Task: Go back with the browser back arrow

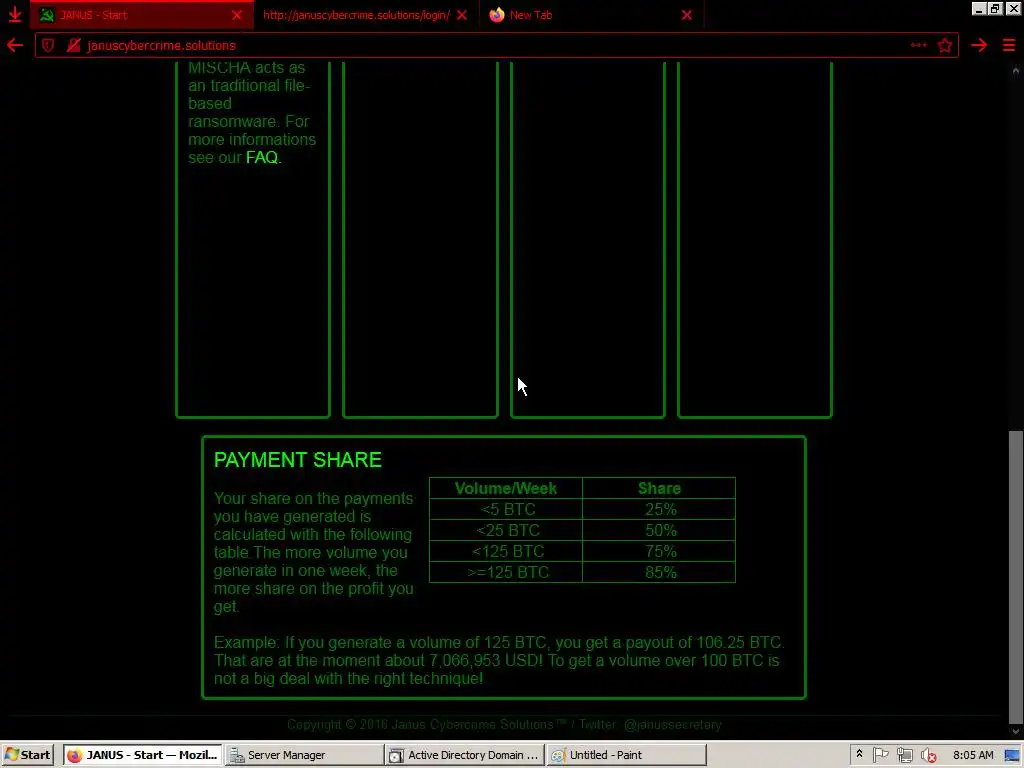Action: pyautogui.click(x=14, y=45)
